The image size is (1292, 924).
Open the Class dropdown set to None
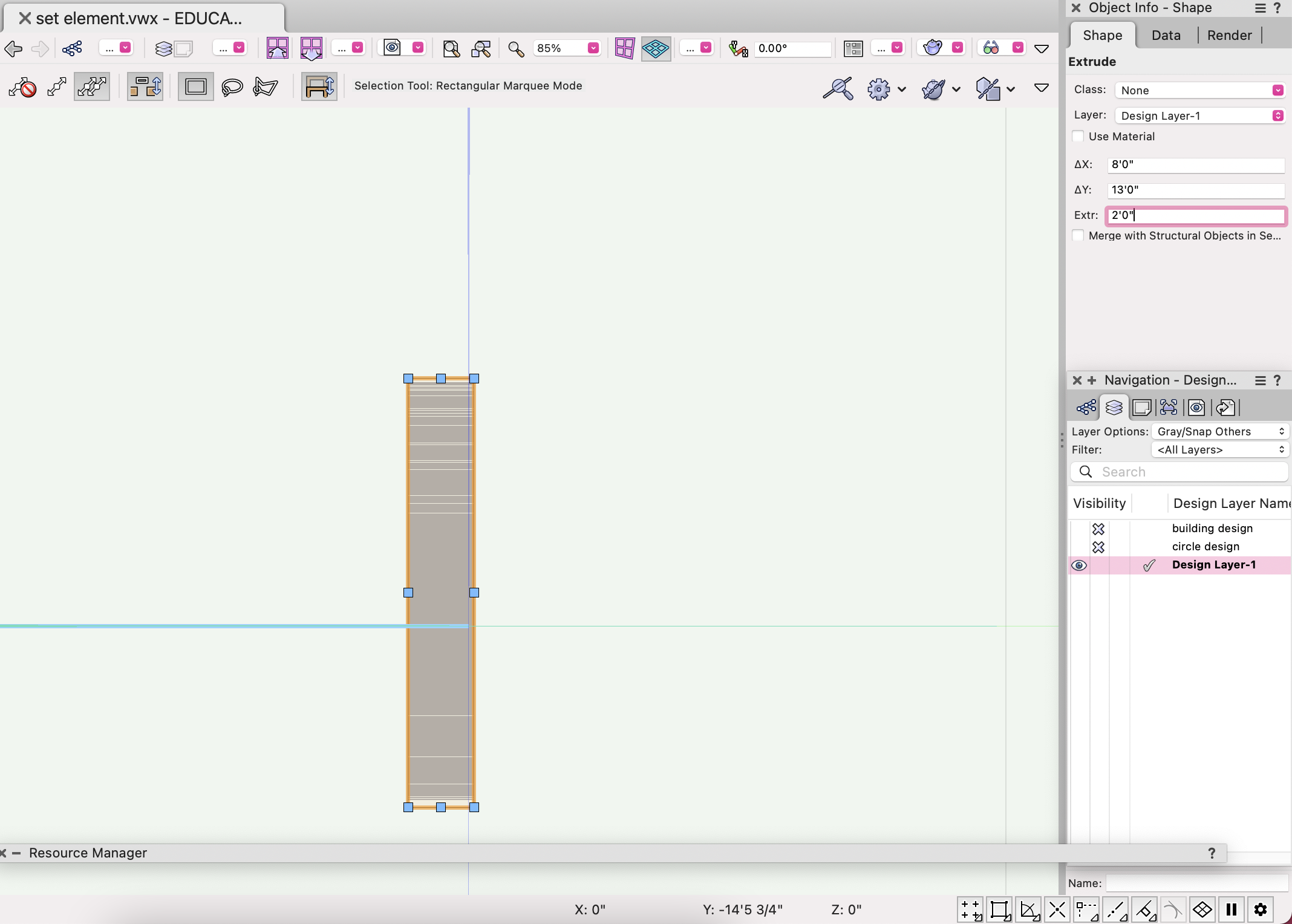pyautogui.click(x=1199, y=90)
